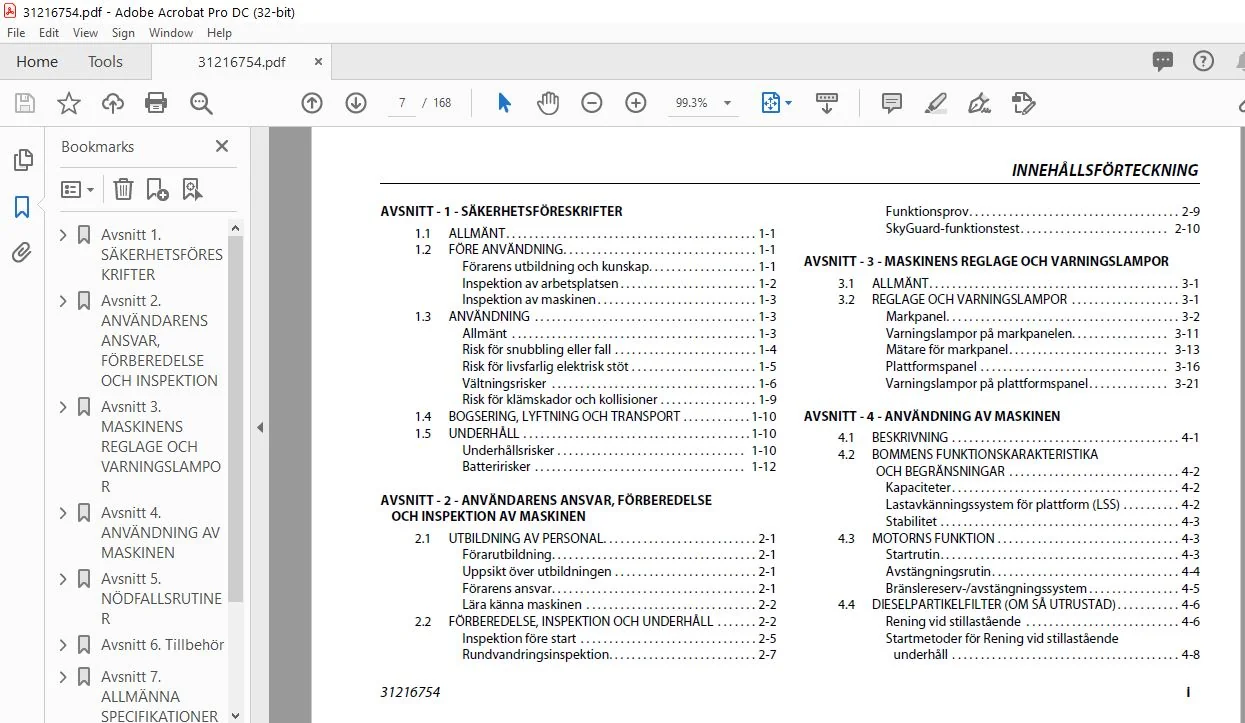
Task: Activate the Selection arrow tool
Action: pyautogui.click(x=504, y=103)
